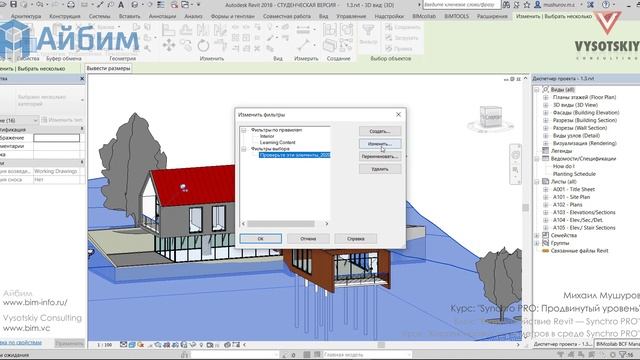Select the Learning Content filter
Screen dimensions: 640x360
pyautogui.click(x=278, y=142)
